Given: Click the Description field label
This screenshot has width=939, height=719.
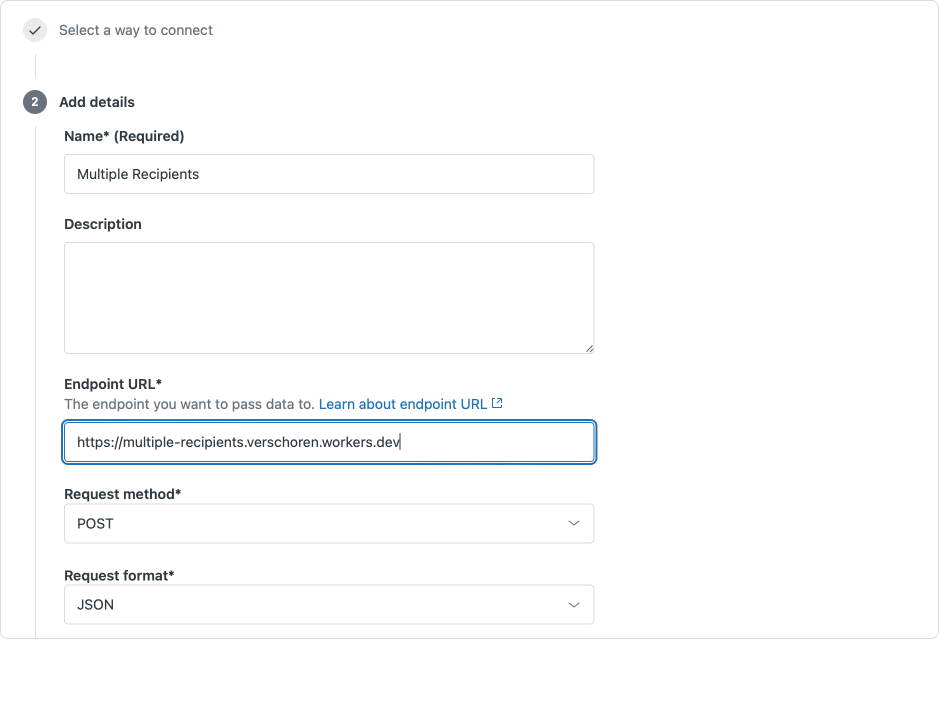Looking at the screenshot, I should click(x=103, y=224).
